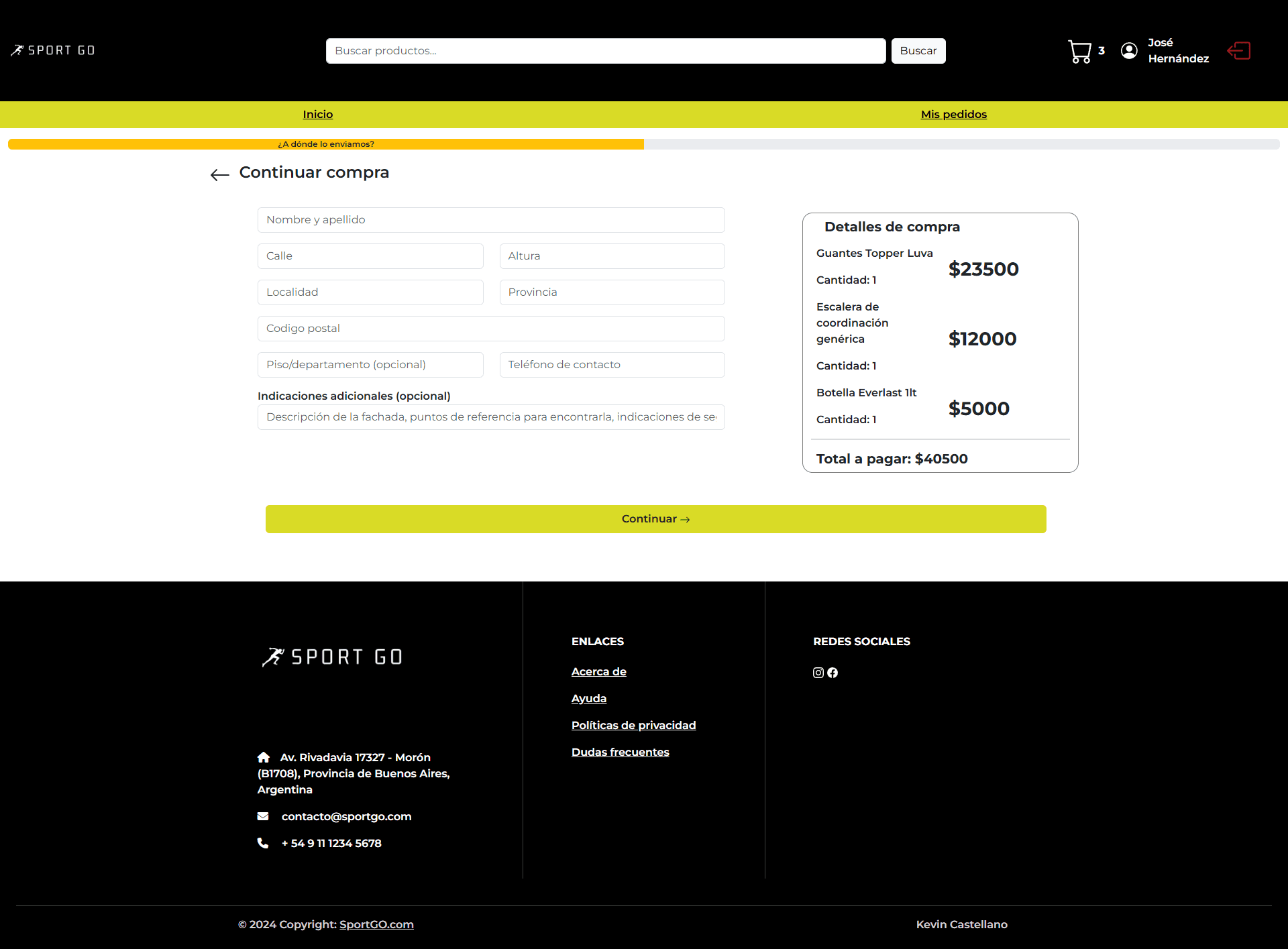The image size is (1288, 949).
Task: Click the Nombre y apellido field
Action: (x=490, y=220)
